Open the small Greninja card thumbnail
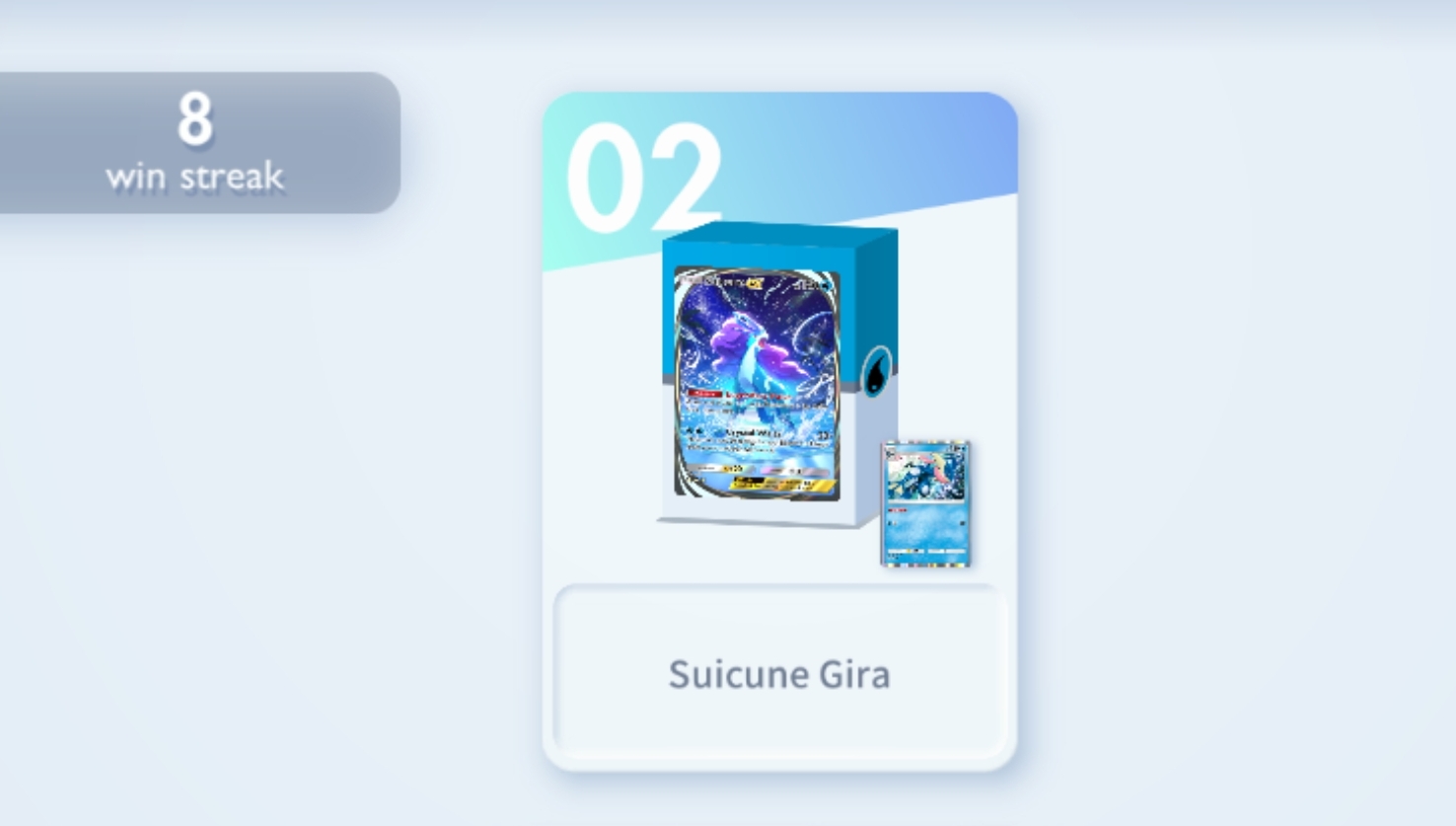The height and width of the screenshot is (826, 1456). 925,503
